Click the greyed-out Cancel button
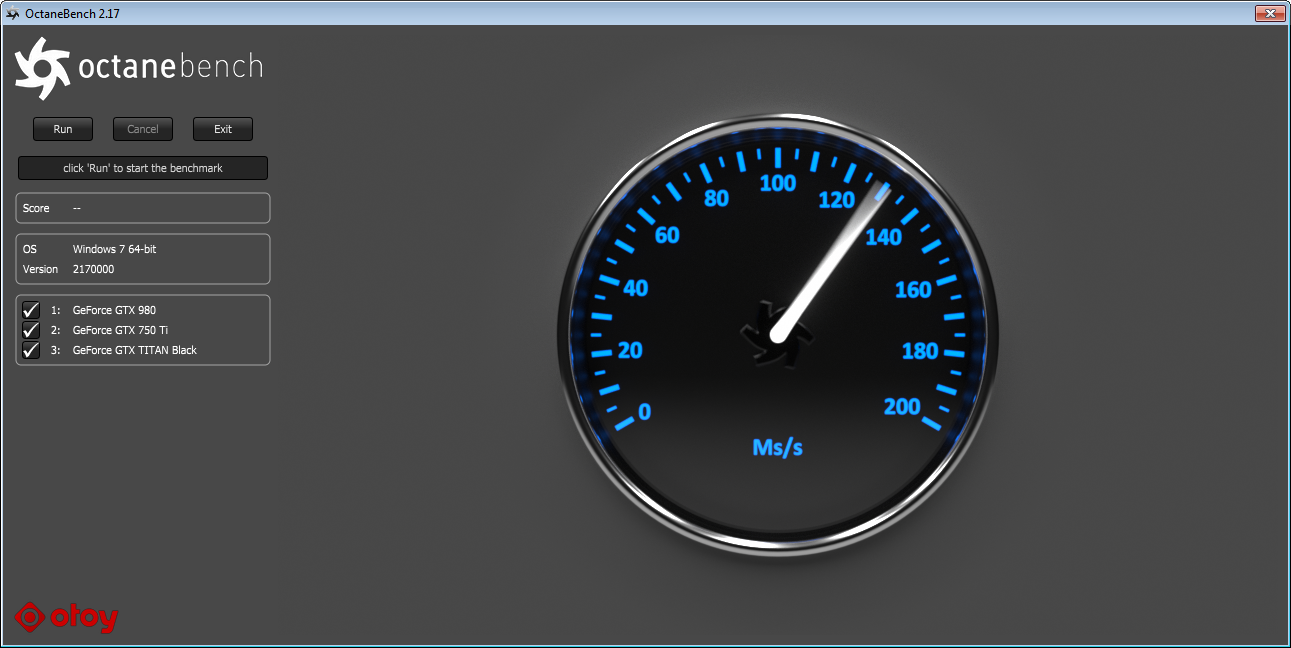The width and height of the screenshot is (1291, 648). (x=143, y=129)
